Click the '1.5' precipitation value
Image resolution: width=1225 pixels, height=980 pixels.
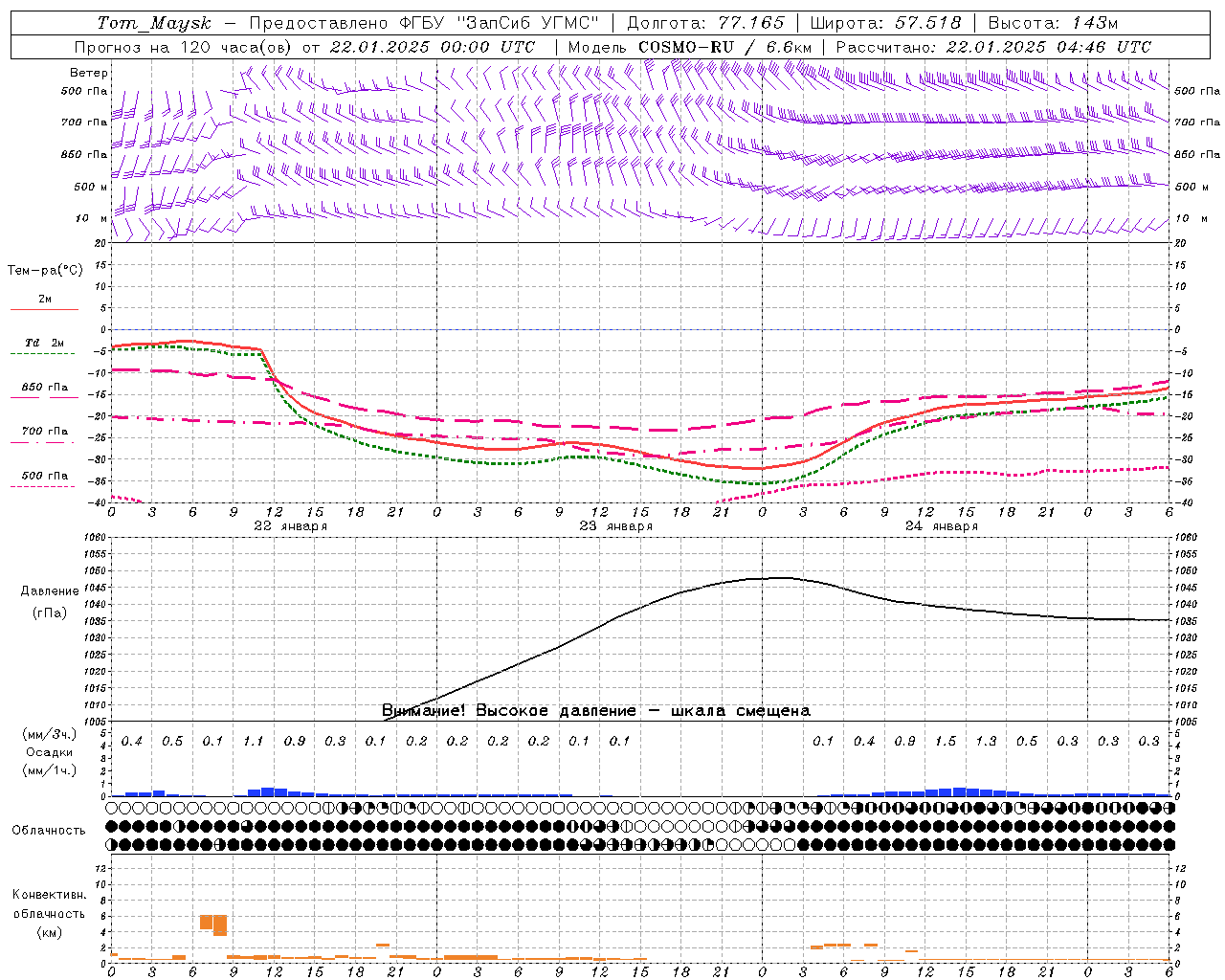click(946, 741)
